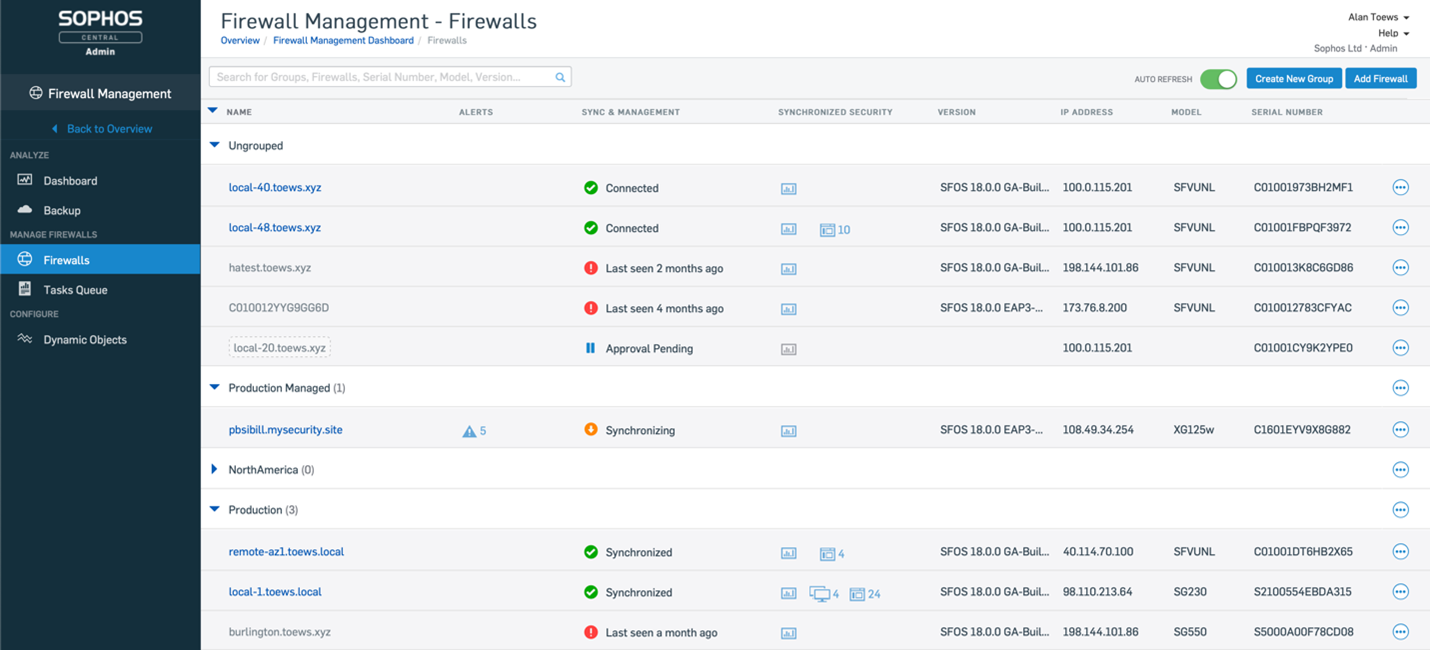This screenshot has width=1430, height=650.
Task: Expand the NorthAmerica group
Action: pos(215,470)
